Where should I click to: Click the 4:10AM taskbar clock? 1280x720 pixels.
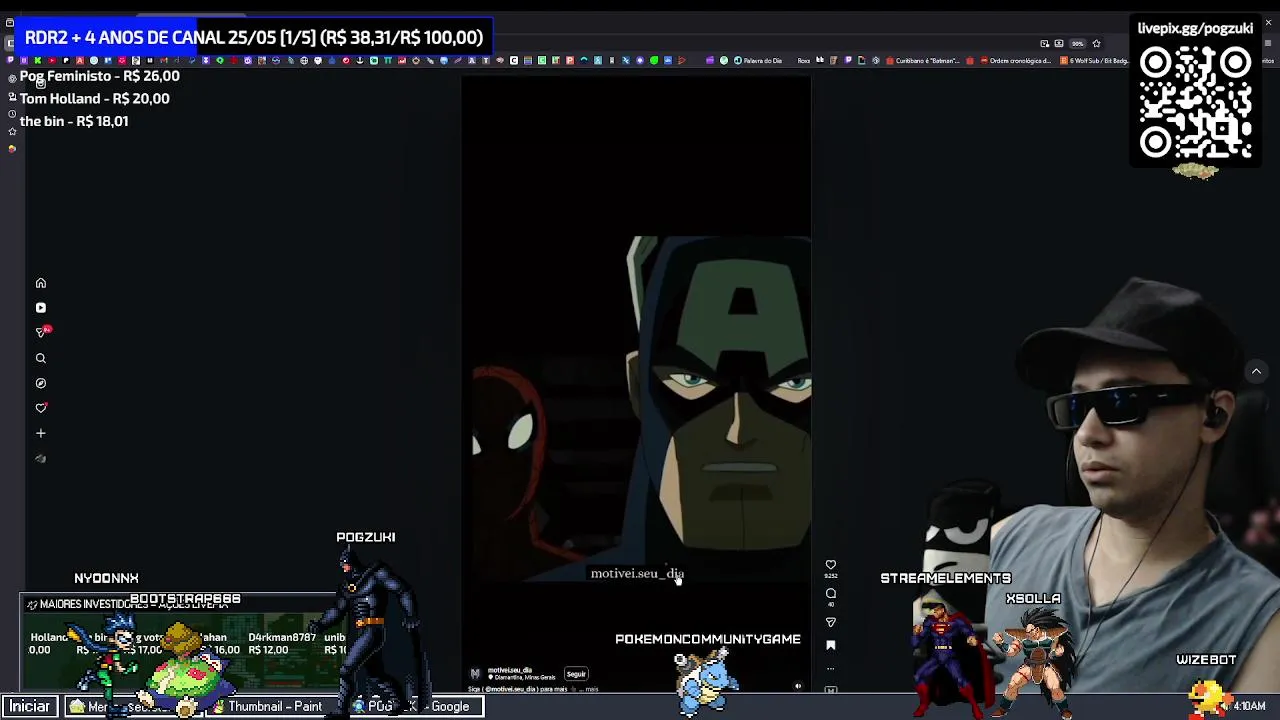point(1248,706)
